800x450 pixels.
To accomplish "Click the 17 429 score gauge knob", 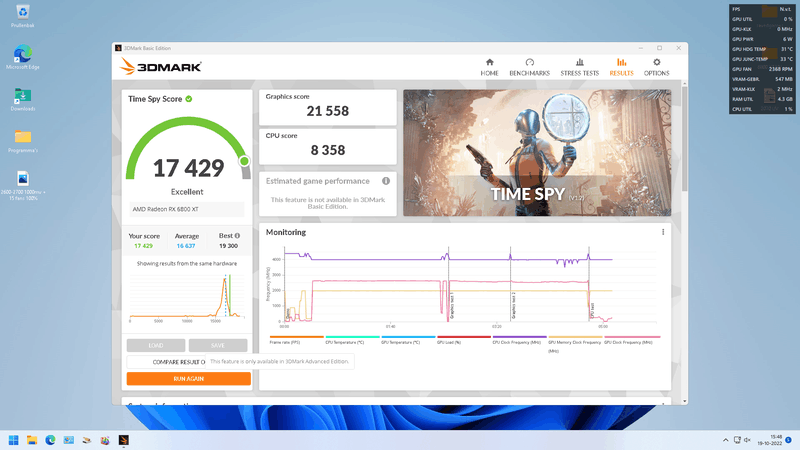I will 244,161.
